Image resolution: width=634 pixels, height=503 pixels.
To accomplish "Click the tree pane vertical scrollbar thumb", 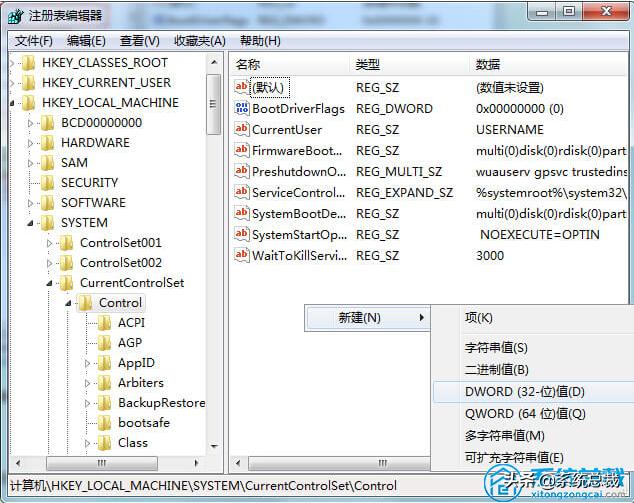I will coord(213,104).
